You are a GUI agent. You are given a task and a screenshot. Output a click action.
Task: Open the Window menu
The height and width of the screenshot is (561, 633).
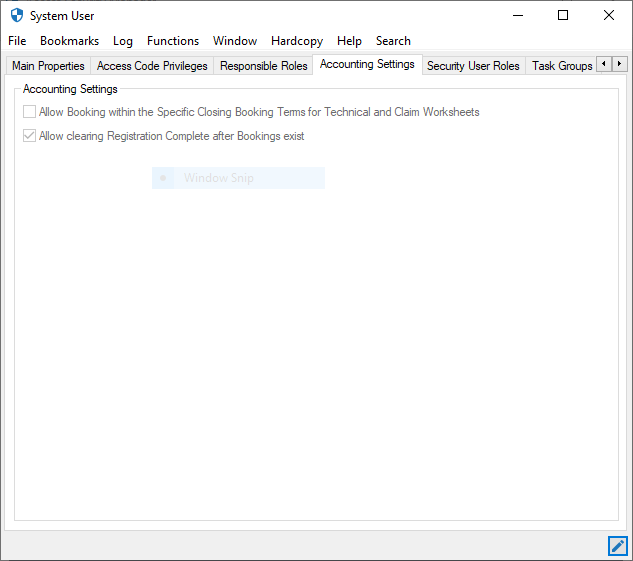coord(235,41)
